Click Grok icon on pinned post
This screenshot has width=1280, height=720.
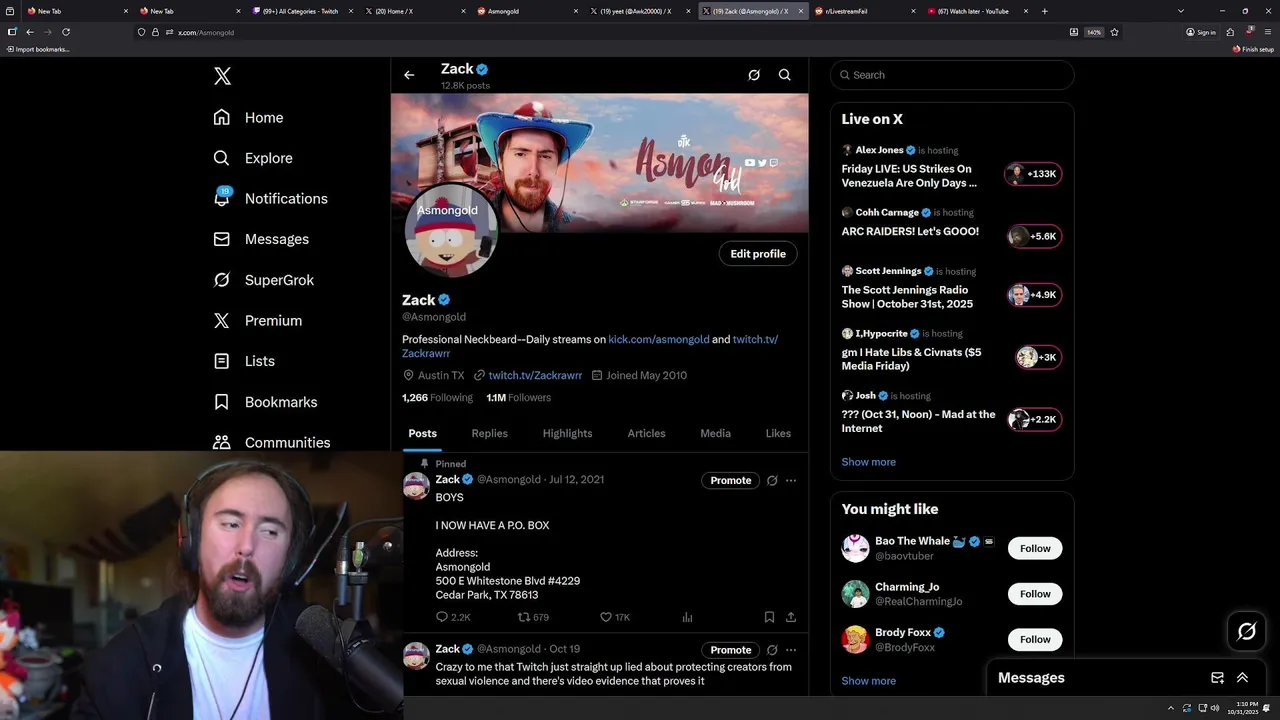[772, 481]
